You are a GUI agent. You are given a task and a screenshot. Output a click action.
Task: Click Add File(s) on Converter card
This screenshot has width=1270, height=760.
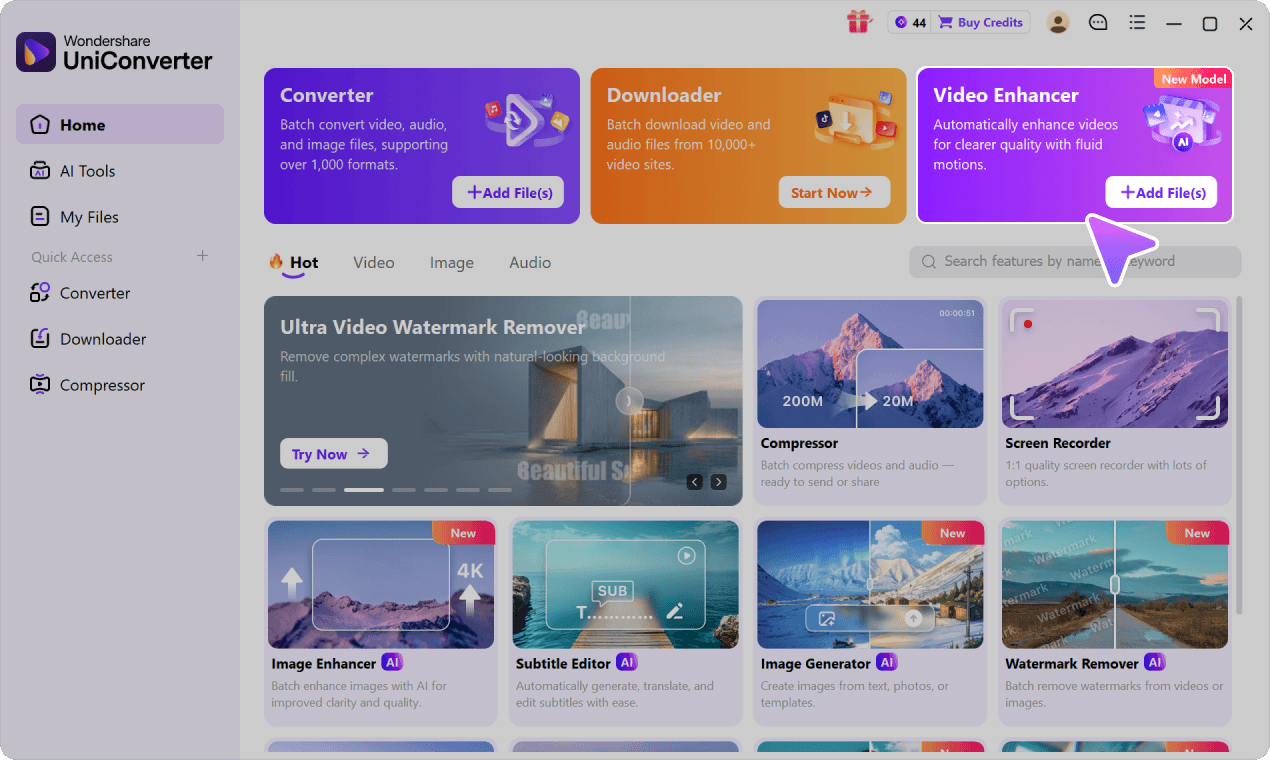coord(508,192)
